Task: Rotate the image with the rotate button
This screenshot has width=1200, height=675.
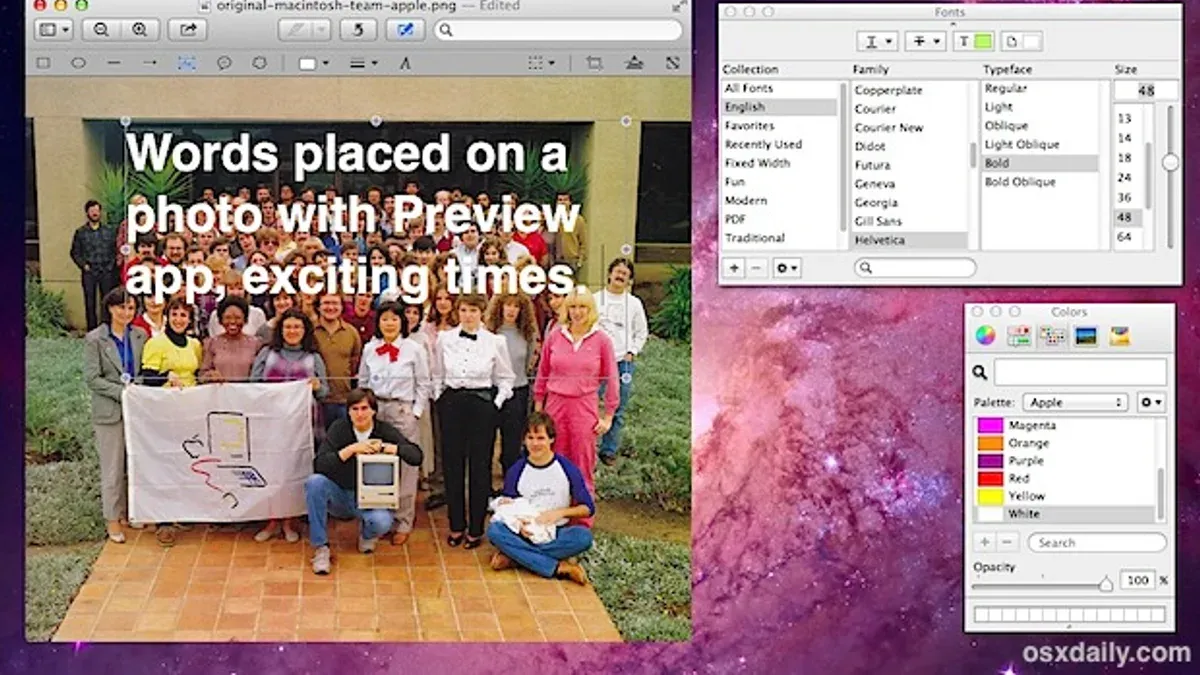Action: pyautogui.click(x=358, y=30)
